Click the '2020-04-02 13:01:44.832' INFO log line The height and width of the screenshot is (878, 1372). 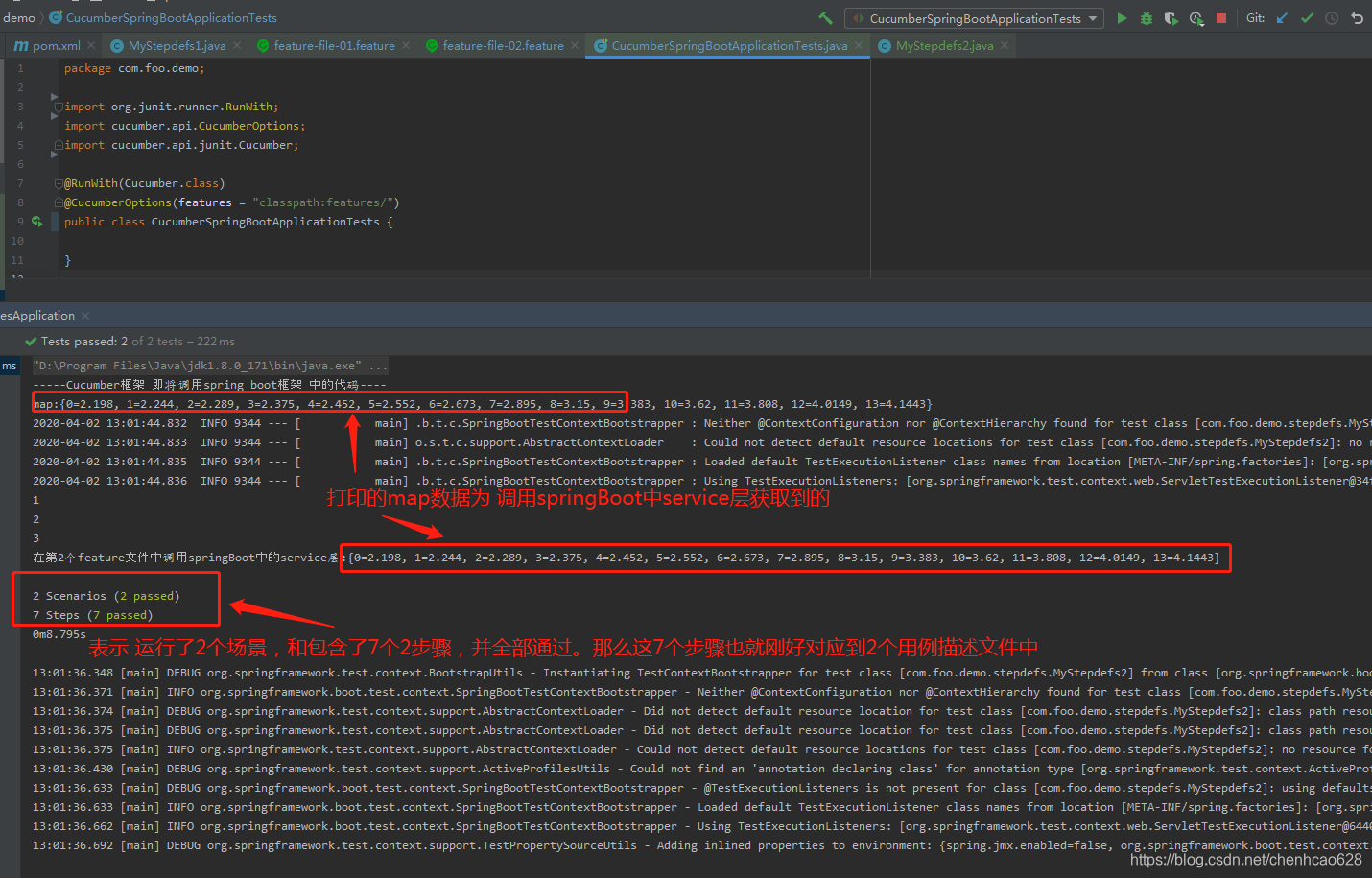click(702, 423)
